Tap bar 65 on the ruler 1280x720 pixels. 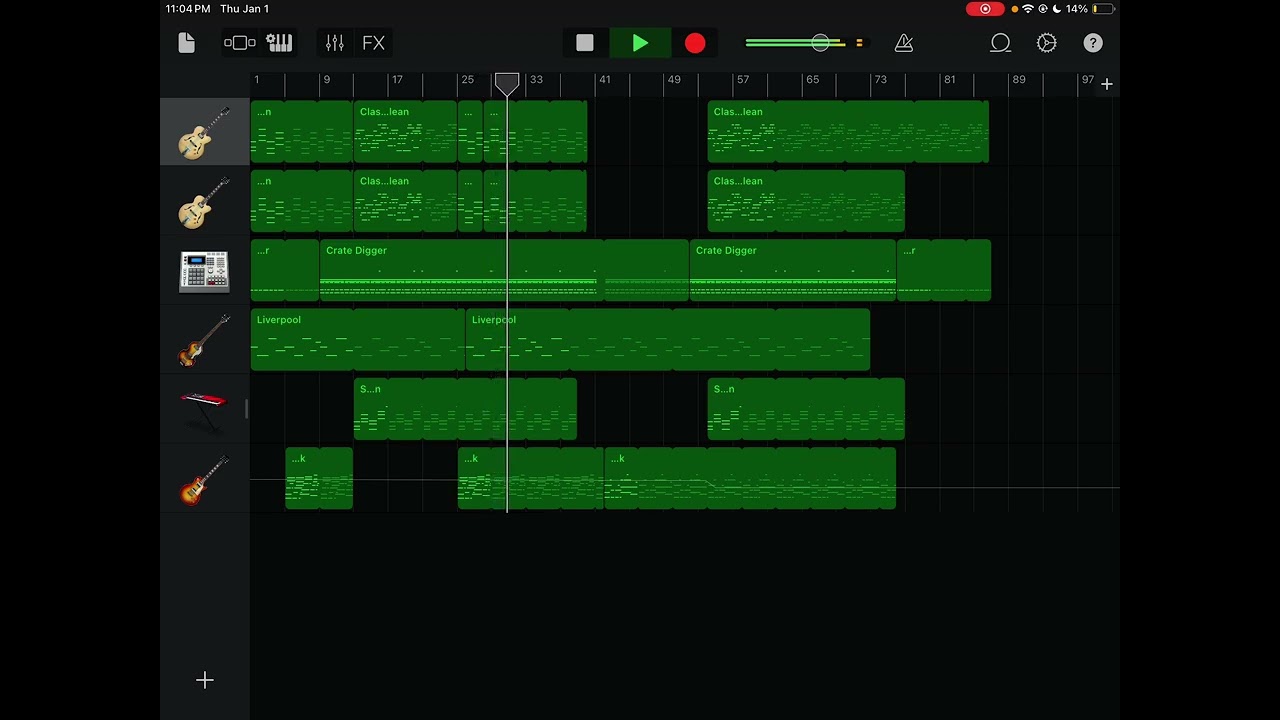point(812,80)
